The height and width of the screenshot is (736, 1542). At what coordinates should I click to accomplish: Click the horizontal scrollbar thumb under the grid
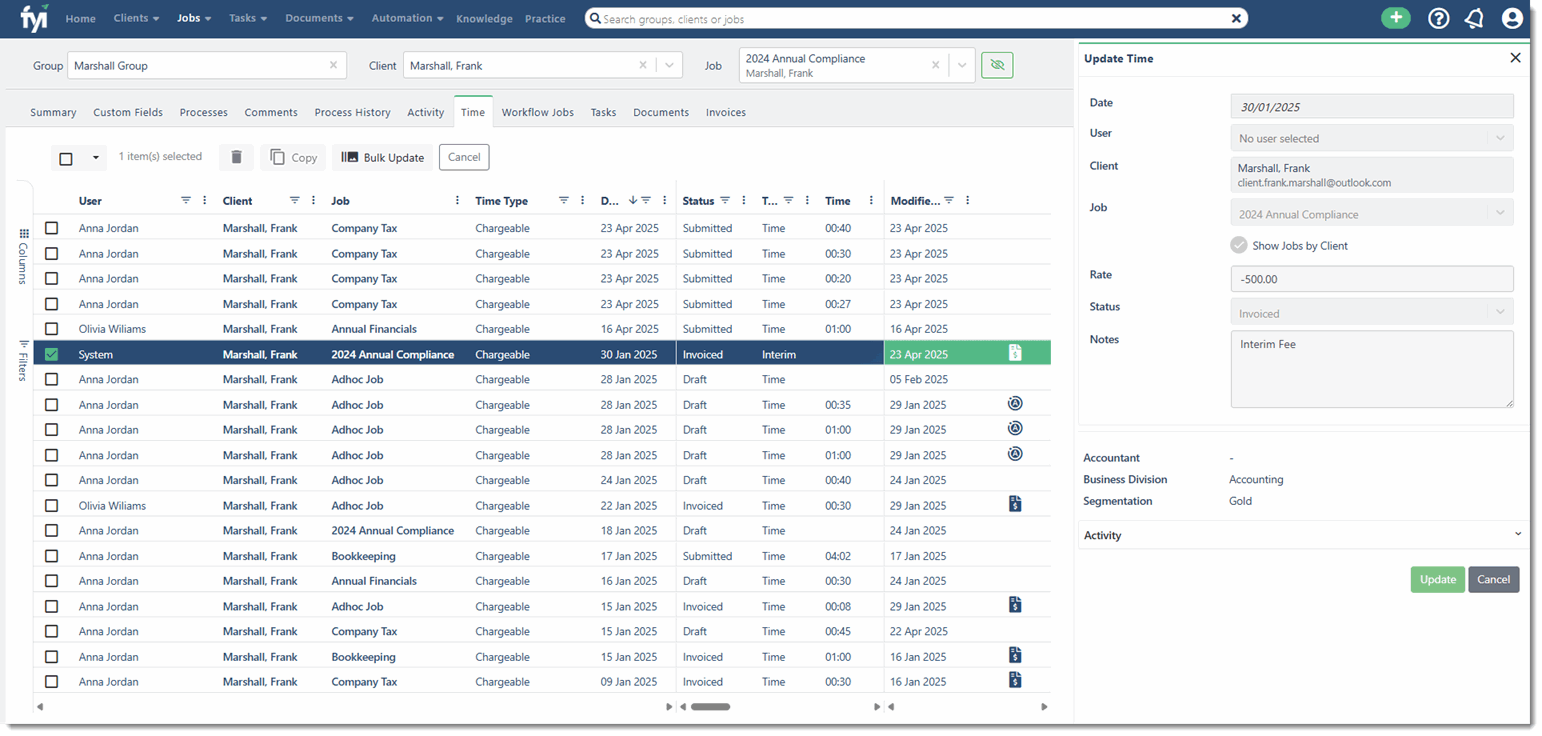[x=710, y=707]
